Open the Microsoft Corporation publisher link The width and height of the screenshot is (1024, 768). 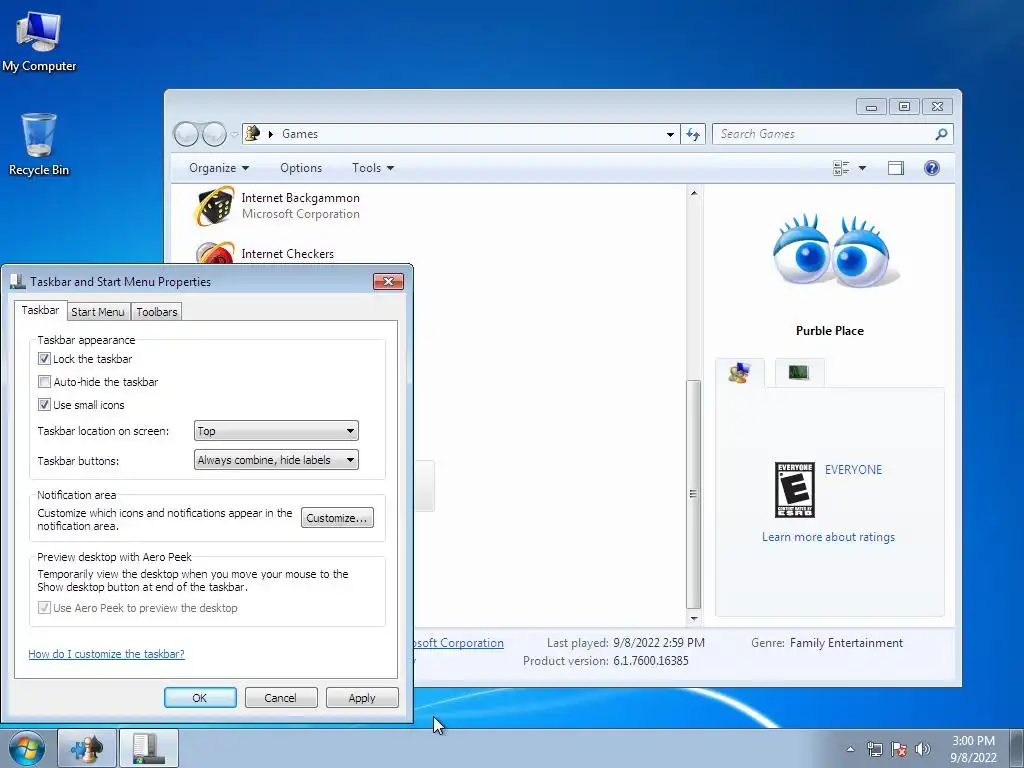(458, 643)
